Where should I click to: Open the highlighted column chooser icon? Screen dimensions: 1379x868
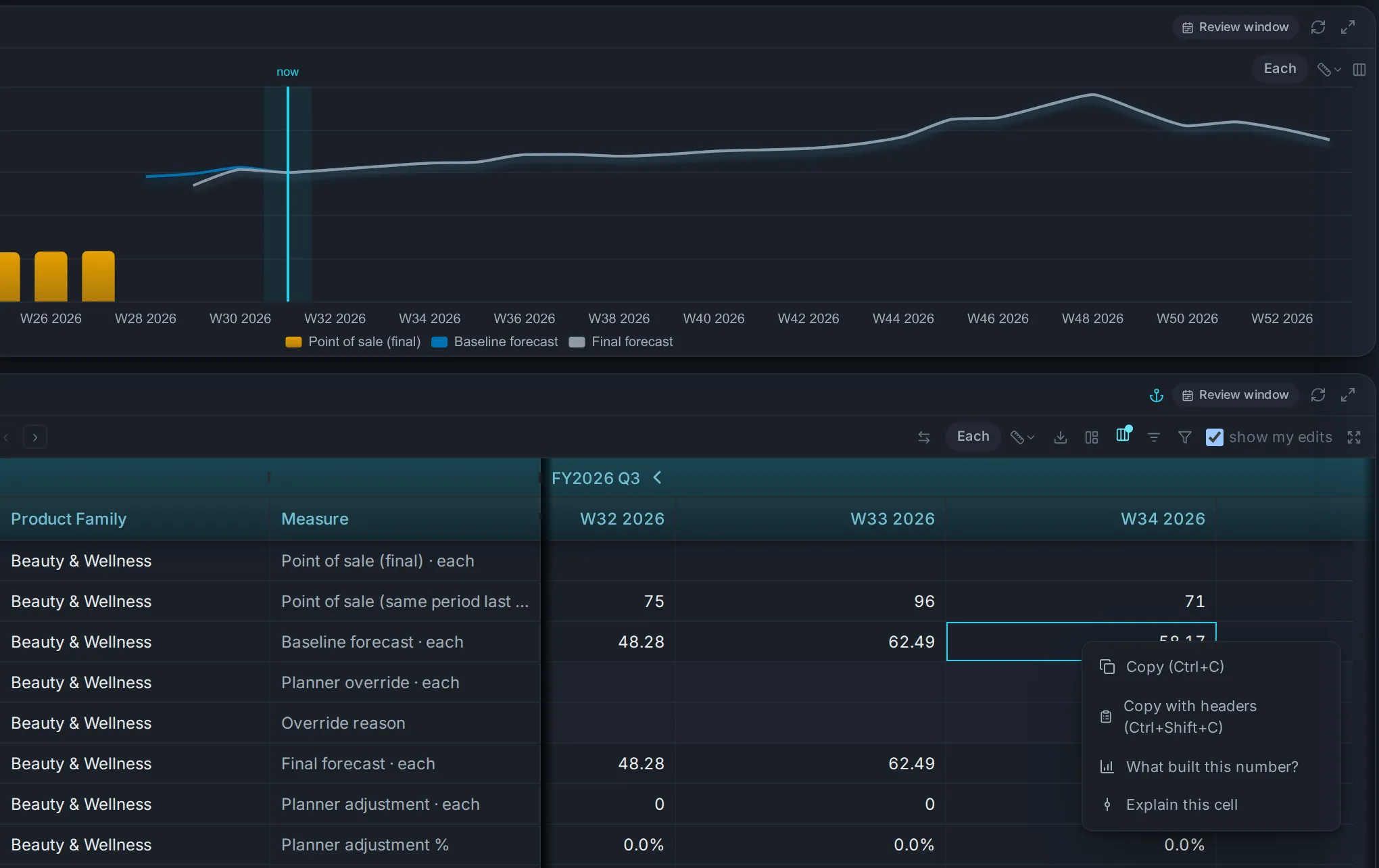[1123, 435]
